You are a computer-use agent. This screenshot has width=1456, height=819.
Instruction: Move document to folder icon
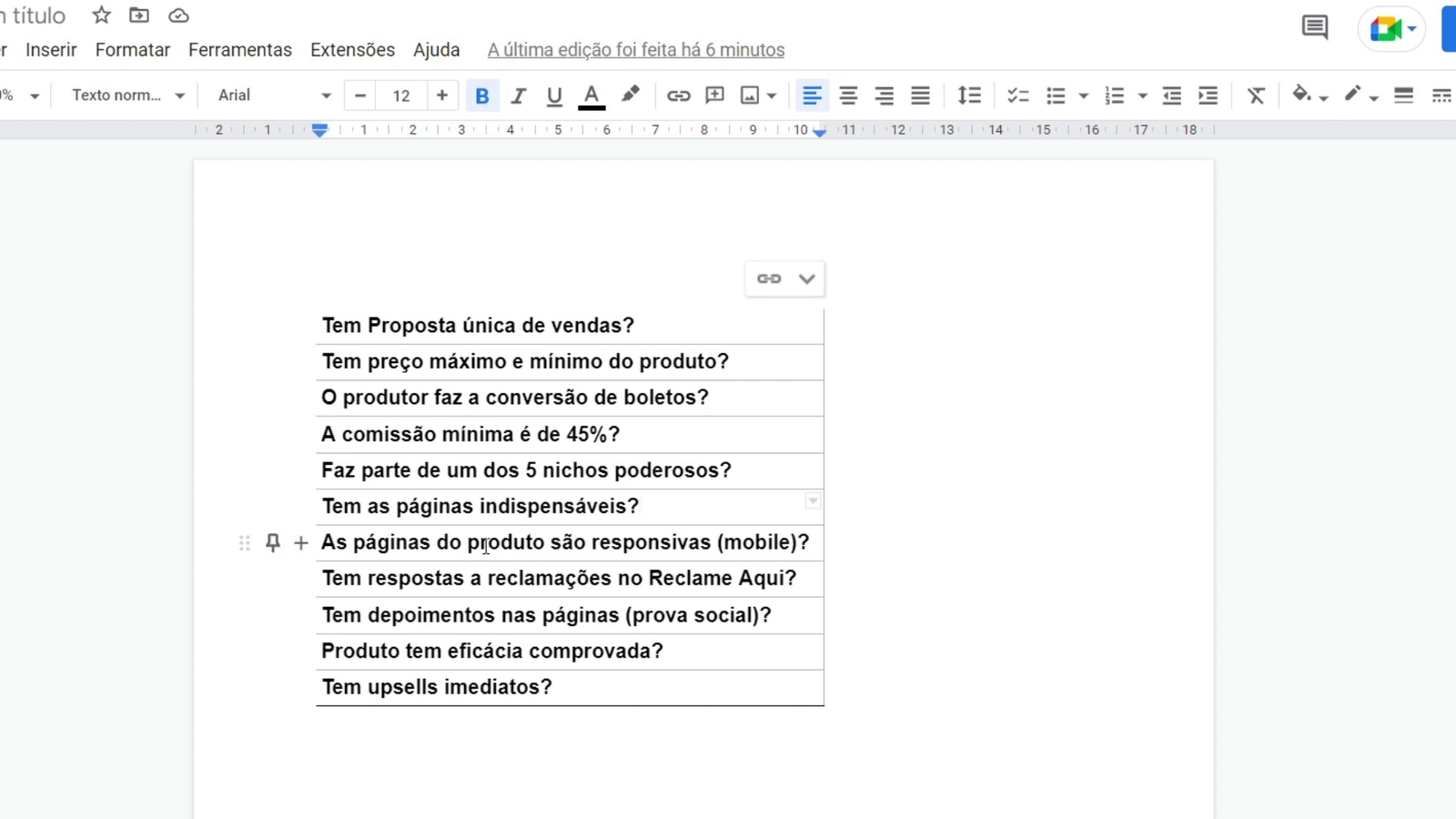[x=139, y=15]
